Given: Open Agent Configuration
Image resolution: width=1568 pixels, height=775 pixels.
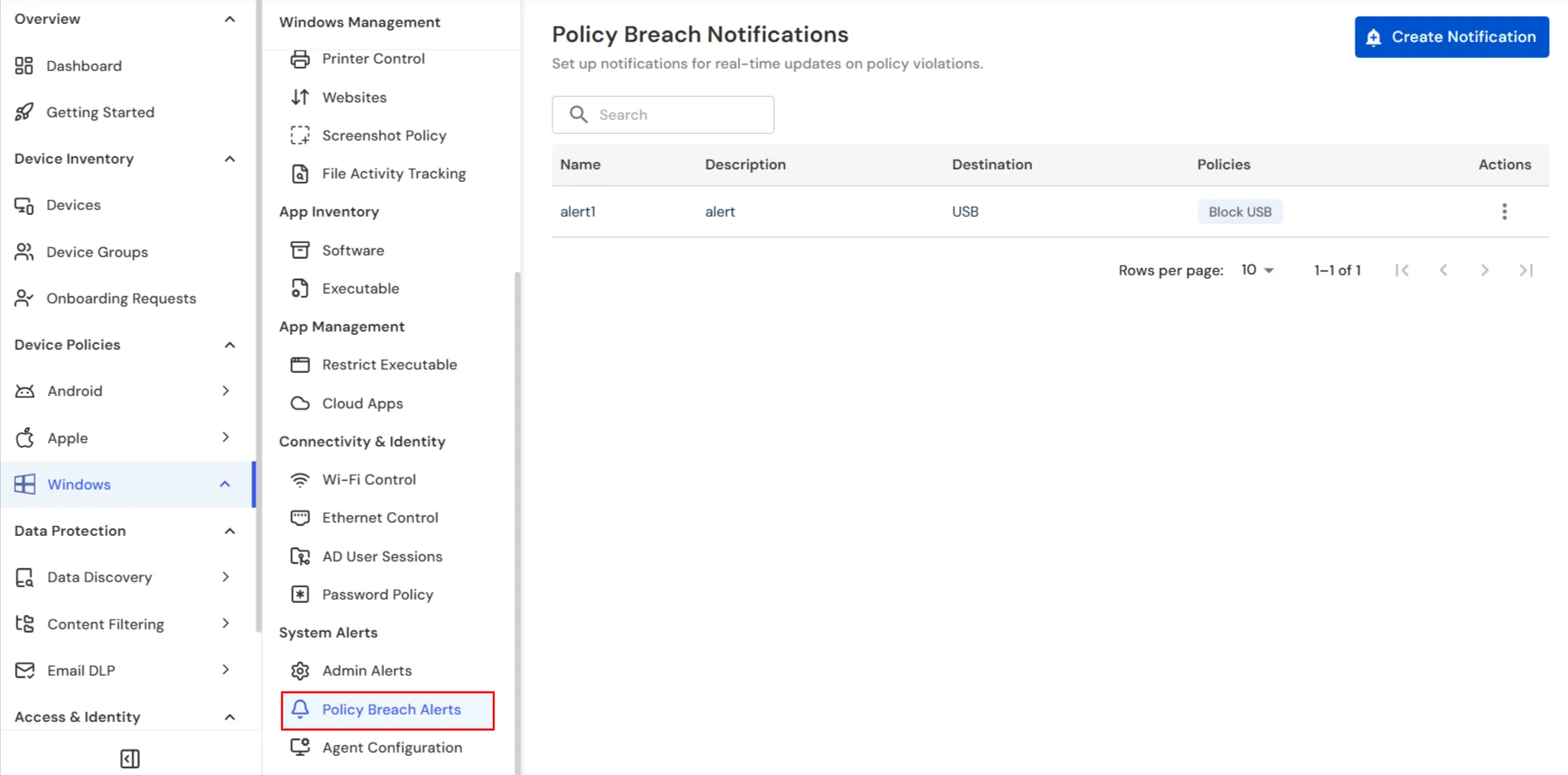Looking at the screenshot, I should pyautogui.click(x=392, y=747).
